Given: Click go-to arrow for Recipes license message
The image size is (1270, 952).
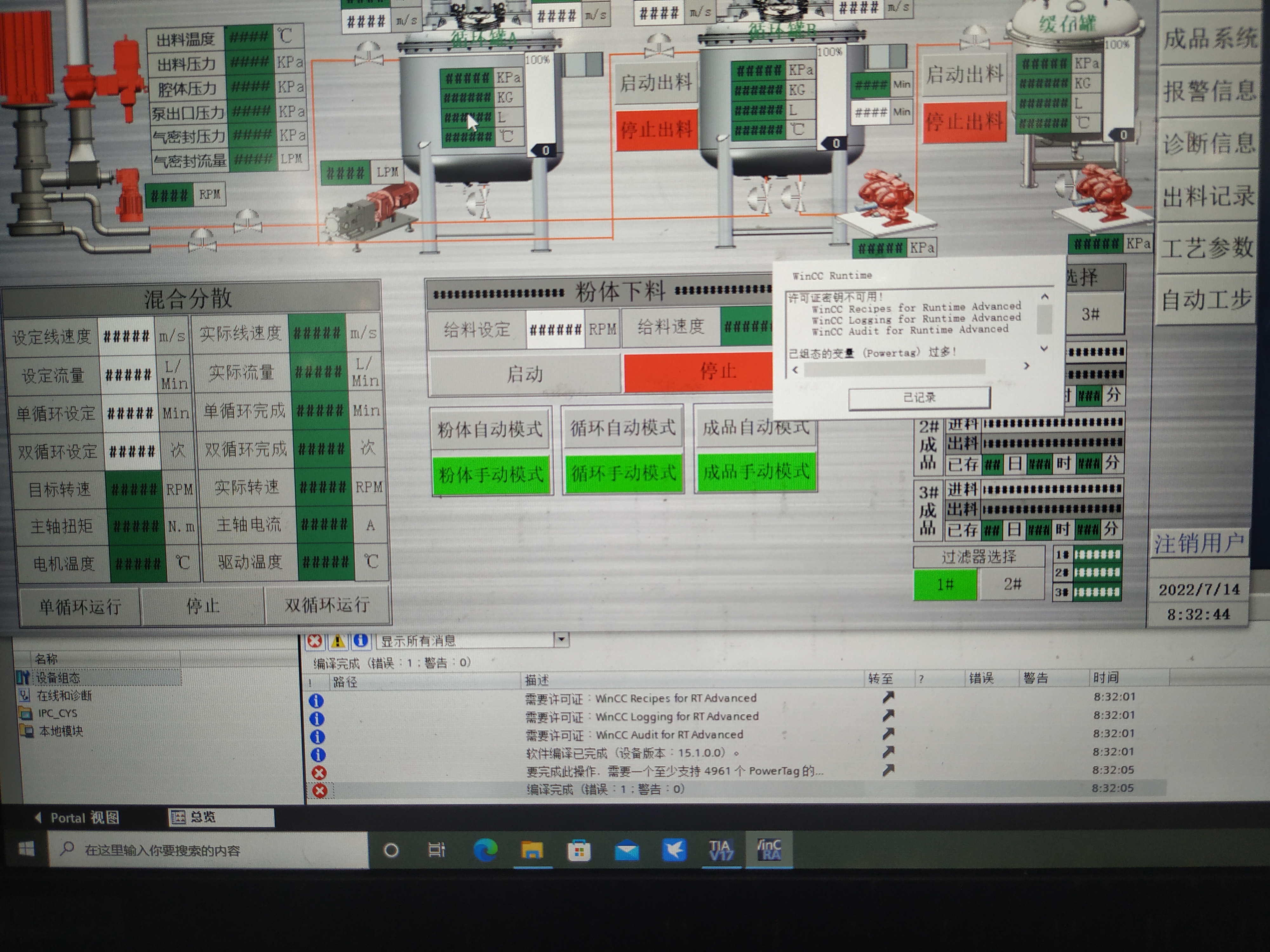Looking at the screenshot, I should tap(888, 697).
